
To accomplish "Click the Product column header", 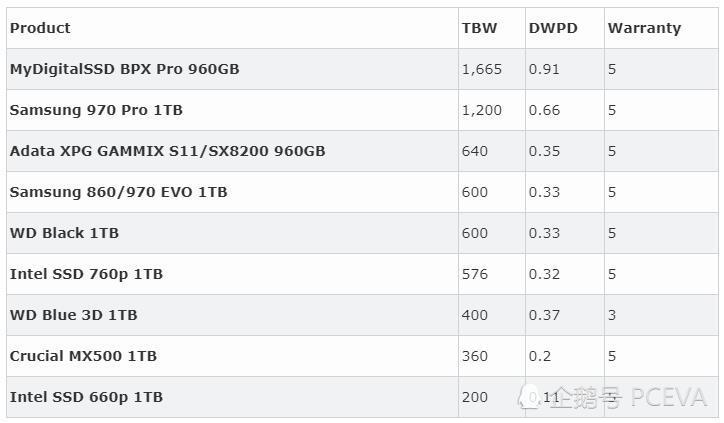I will tap(40, 28).
